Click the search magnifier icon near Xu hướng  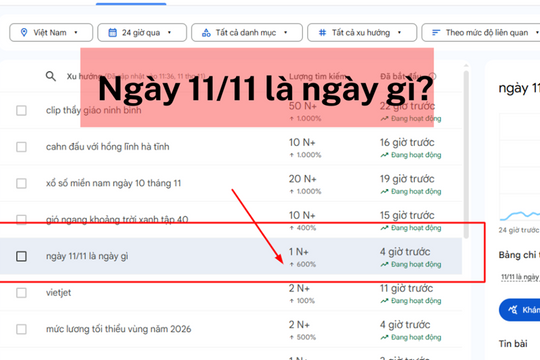coord(51,76)
